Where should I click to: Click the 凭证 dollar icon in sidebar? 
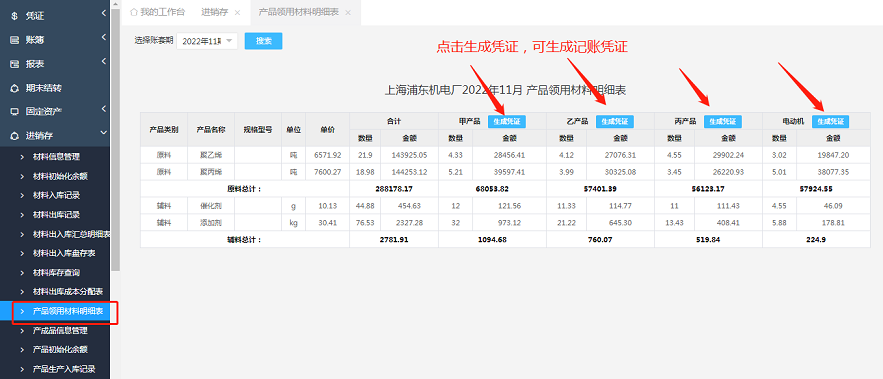point(15,16)
